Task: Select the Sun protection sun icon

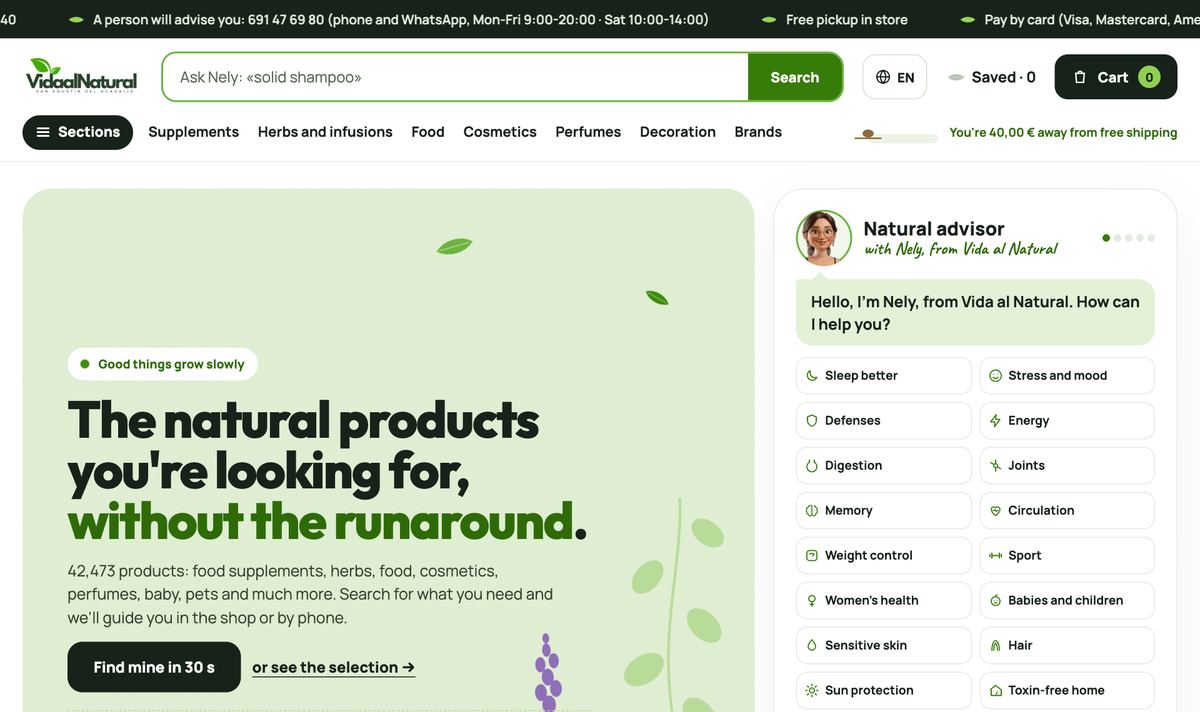Action: point(812,691)
